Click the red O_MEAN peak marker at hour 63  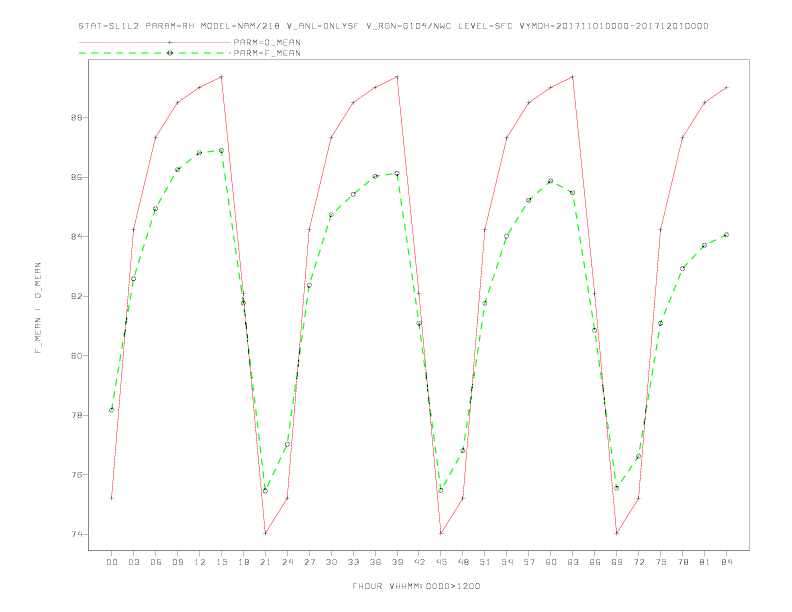click(573, 77)
